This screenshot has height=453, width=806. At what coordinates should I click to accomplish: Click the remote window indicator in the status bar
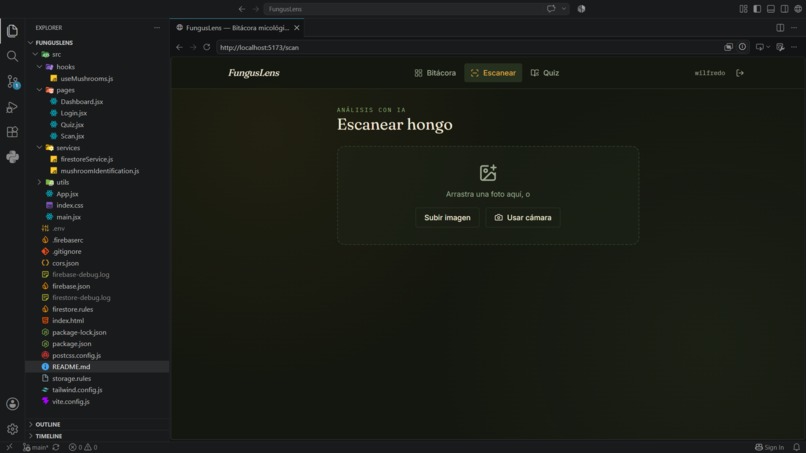pos(9,447)
